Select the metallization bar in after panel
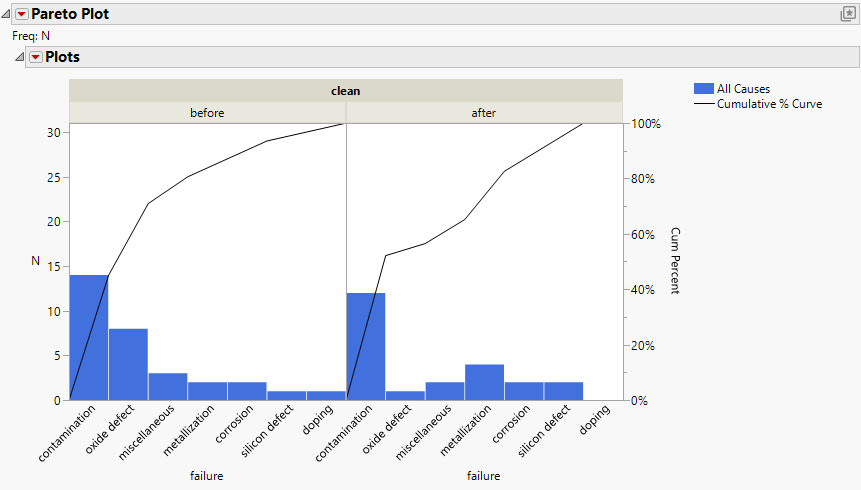861x490 pixels. coord(484,382)
